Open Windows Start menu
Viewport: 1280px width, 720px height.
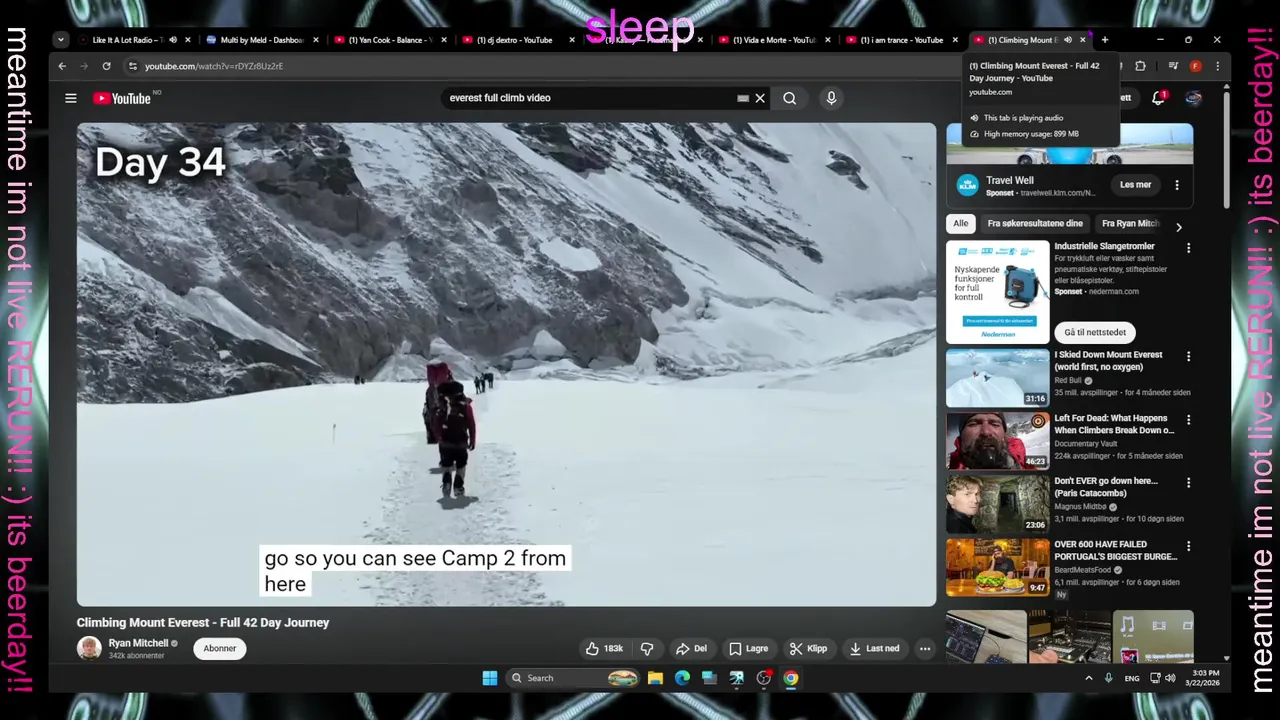tap(490, 678)
